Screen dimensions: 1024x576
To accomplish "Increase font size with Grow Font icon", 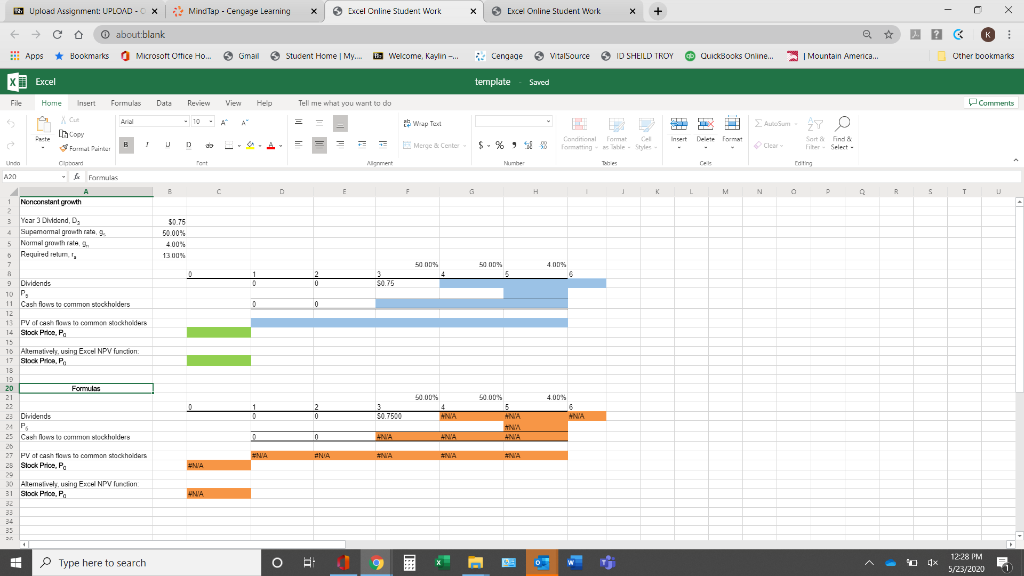I will point(224,122).
